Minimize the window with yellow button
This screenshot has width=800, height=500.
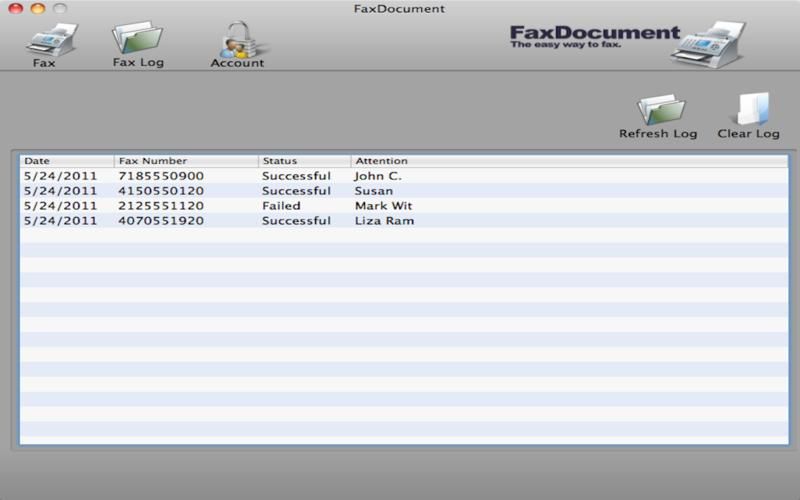[38, 8]
